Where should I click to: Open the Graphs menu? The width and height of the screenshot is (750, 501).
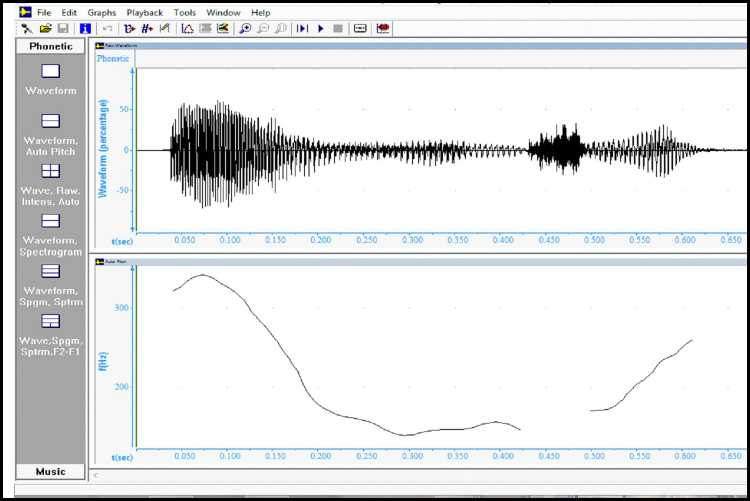click(x=101, y=12)
